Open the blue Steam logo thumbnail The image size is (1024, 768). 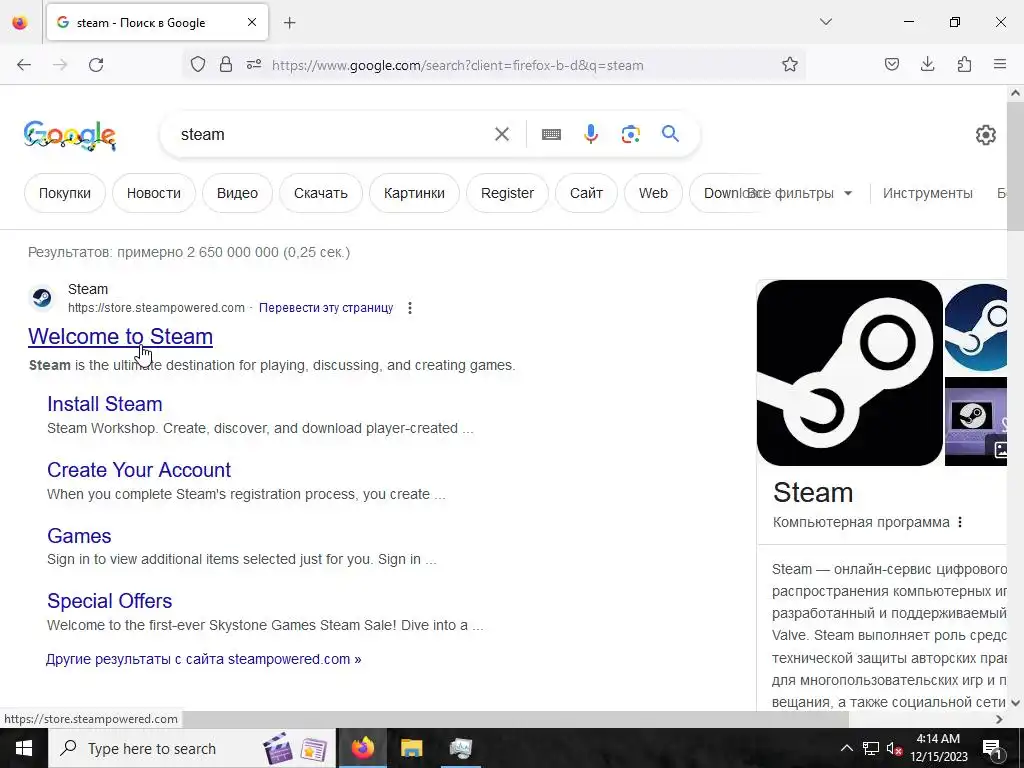[976, 327]
